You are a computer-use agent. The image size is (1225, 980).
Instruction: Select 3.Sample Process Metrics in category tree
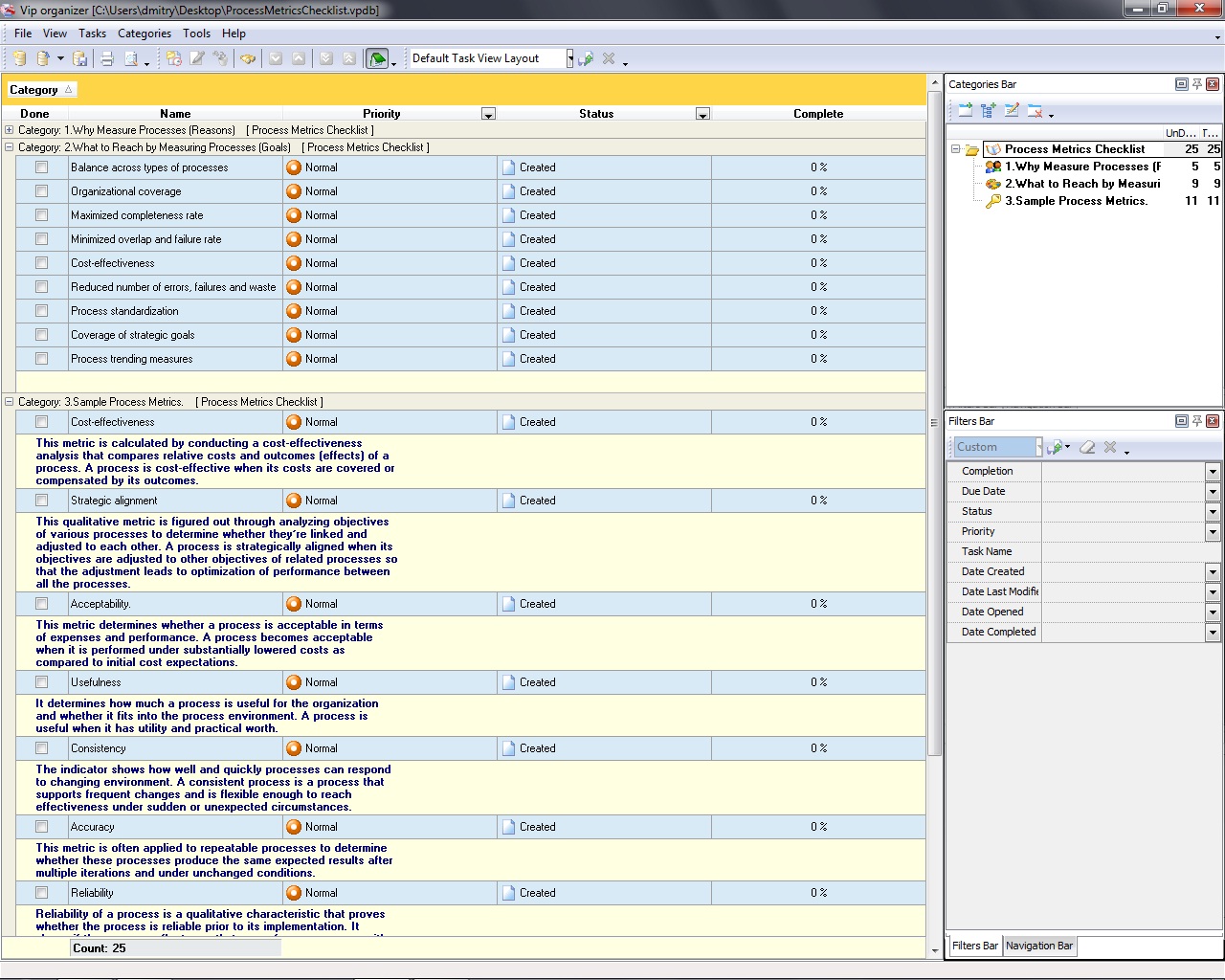tap(1075, 201)
